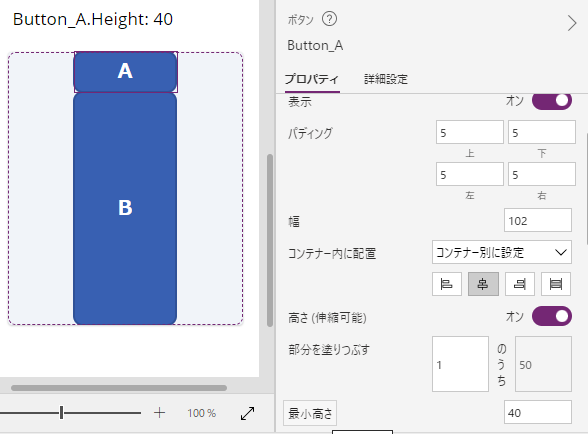Click the zoom slider handle

[x=62, y=413]
